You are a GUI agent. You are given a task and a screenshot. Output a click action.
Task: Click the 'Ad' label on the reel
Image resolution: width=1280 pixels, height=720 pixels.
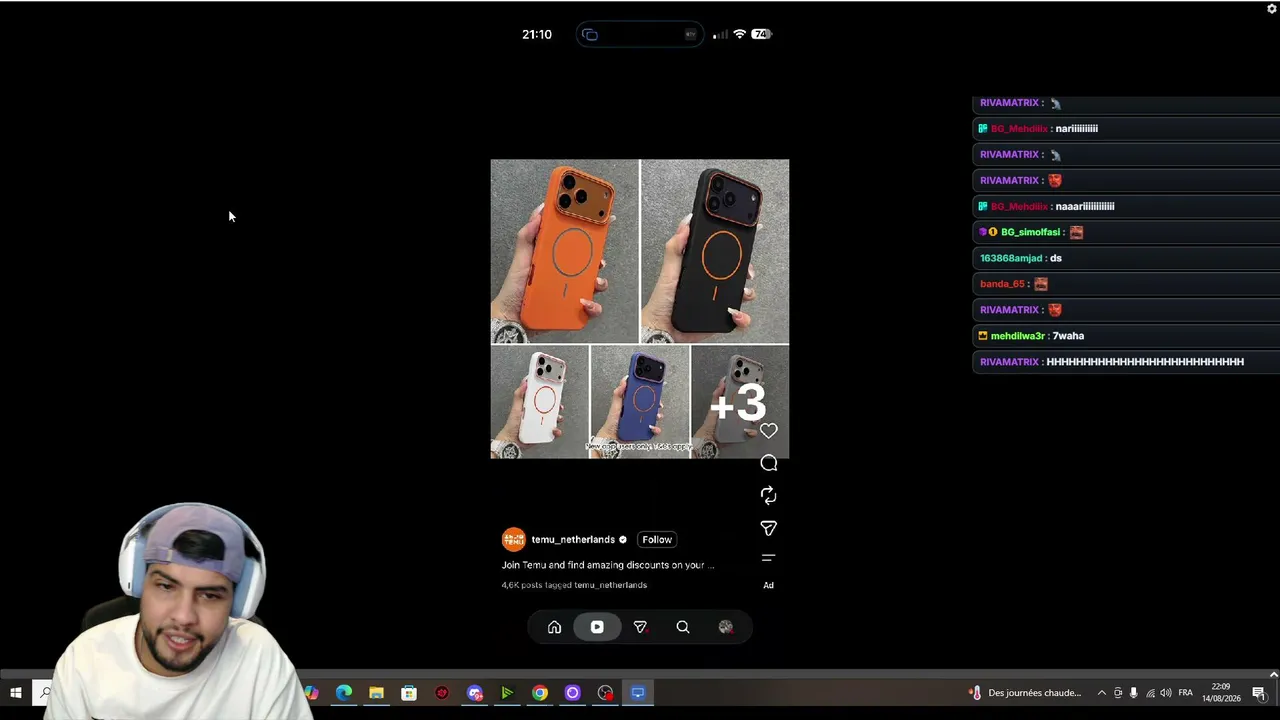pos(768,585)
